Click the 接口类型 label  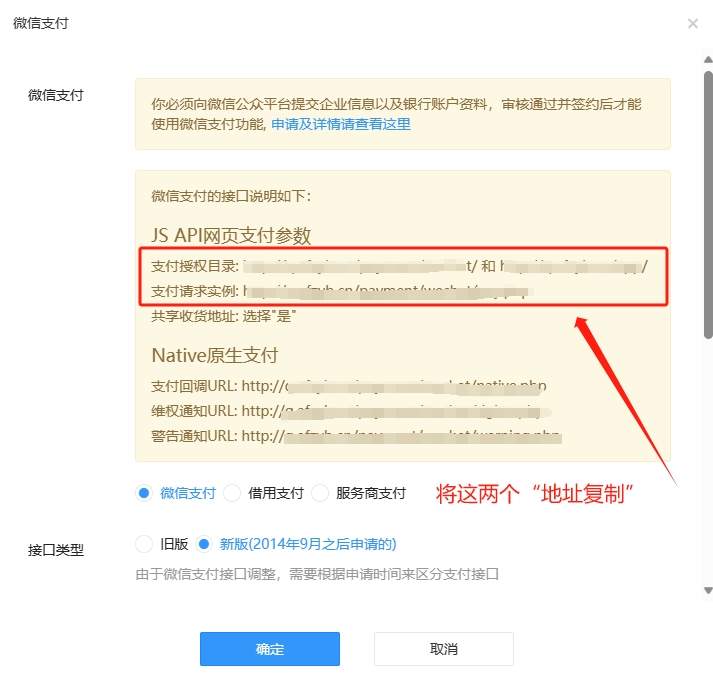point(56,550)
